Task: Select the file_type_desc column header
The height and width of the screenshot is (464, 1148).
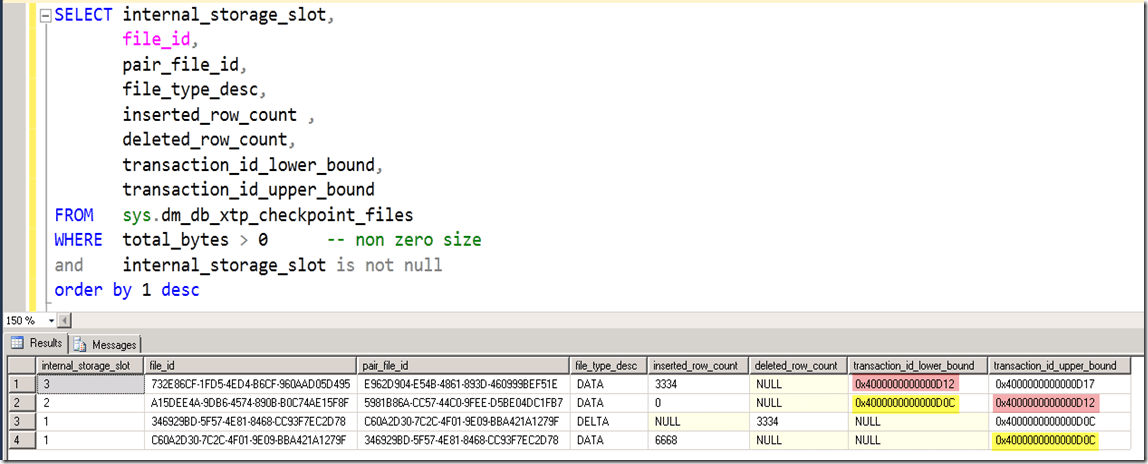Action: [608, 365]
